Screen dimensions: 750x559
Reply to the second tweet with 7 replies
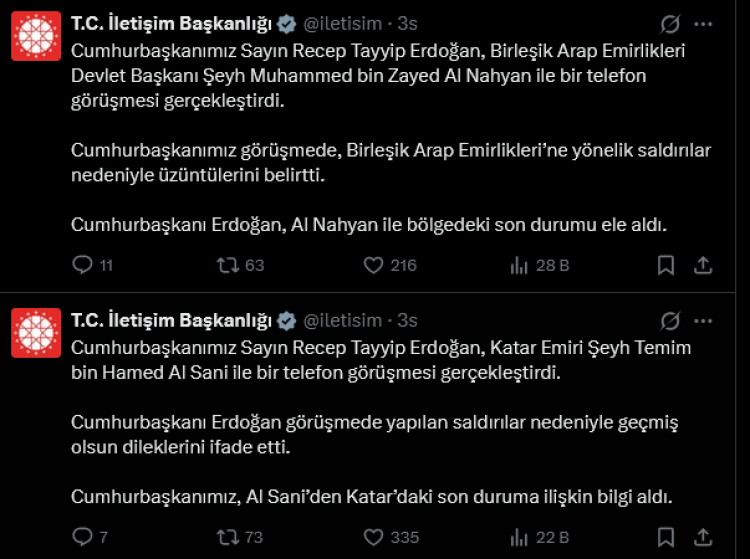(83, 537)
